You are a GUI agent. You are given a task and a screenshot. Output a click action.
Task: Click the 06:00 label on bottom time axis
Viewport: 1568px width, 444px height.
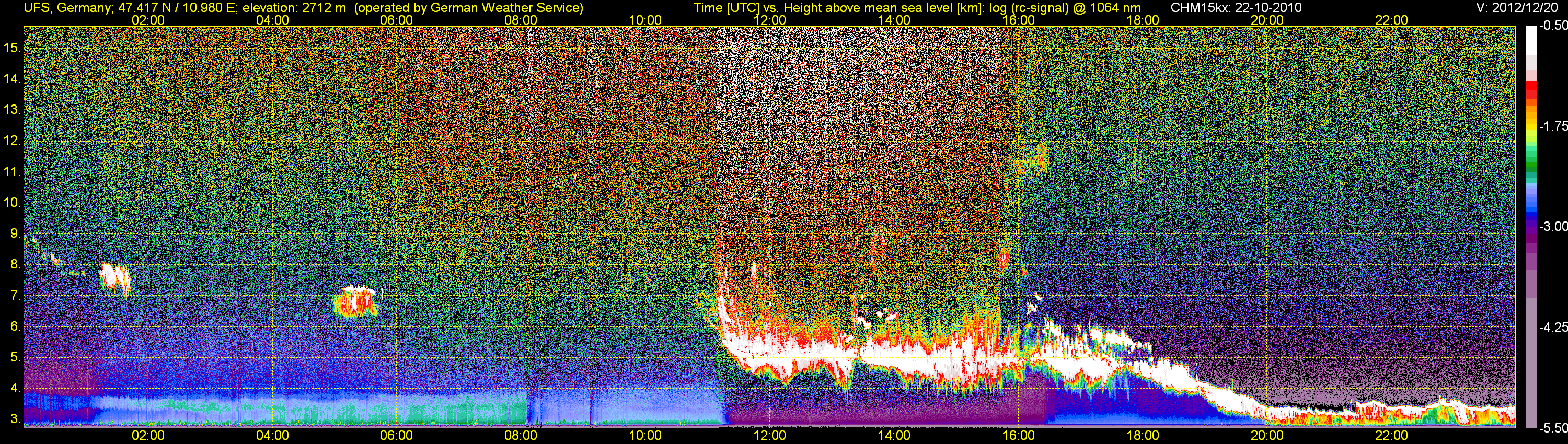point(396,436)
